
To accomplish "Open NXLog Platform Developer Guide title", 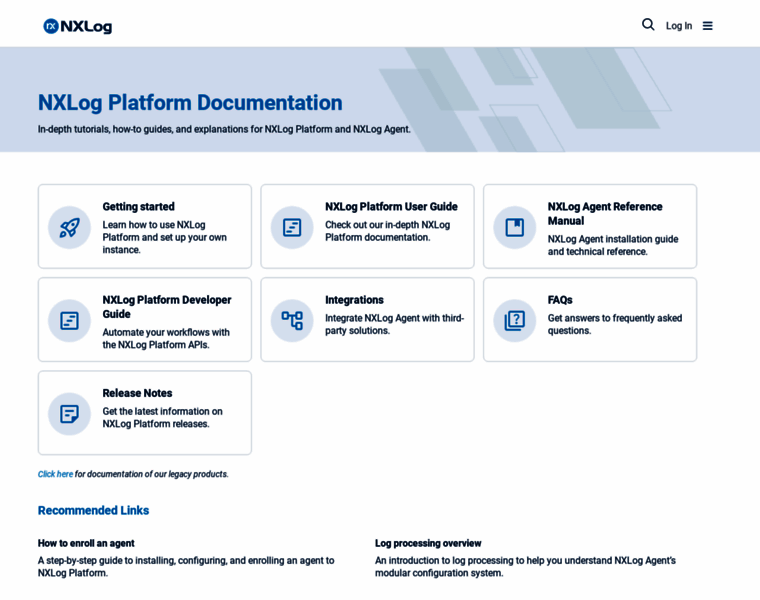I will click(x=167, y=307).
